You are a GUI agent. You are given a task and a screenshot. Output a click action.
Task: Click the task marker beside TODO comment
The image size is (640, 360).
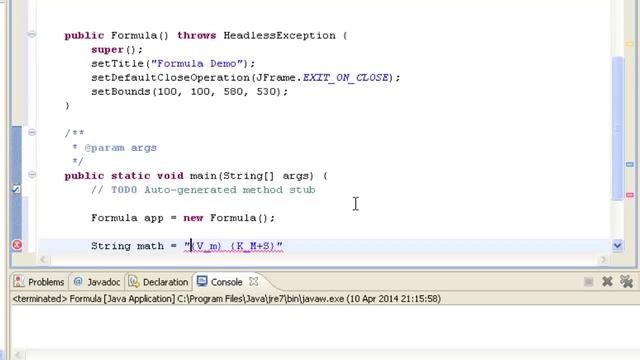point(16,189)
